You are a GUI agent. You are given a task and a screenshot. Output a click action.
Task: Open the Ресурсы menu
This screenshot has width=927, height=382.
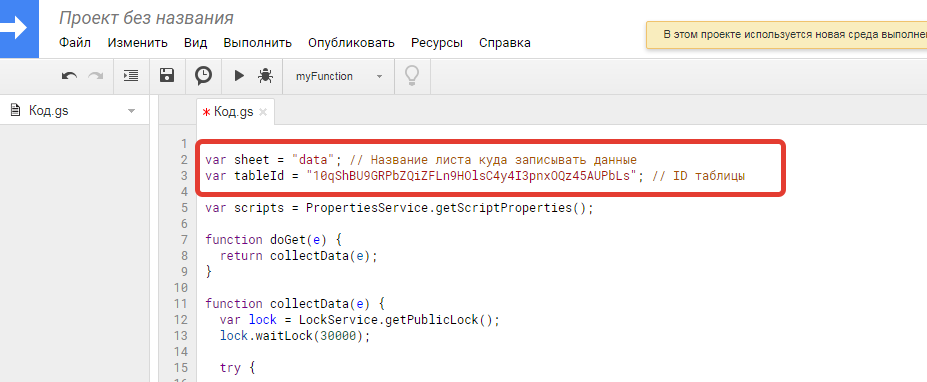click(437, 43)
